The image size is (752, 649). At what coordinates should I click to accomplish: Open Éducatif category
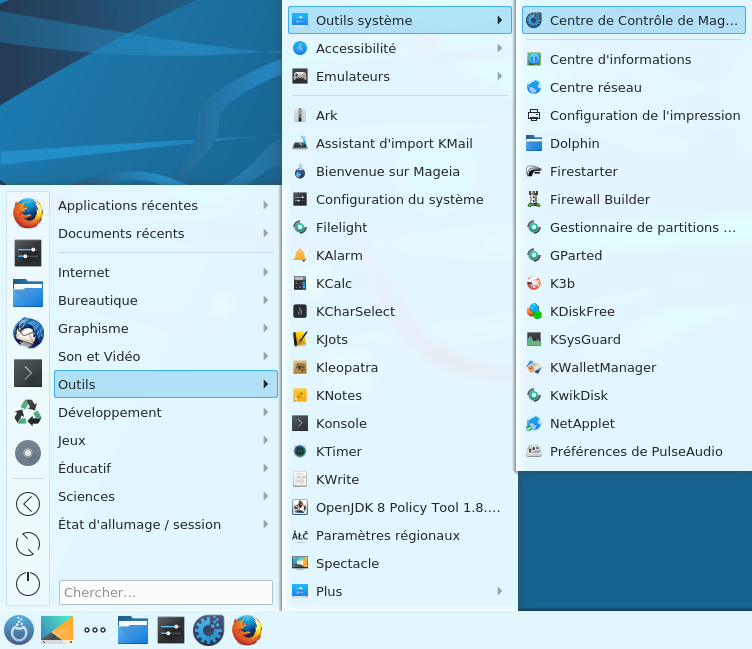click(x=165, y=468)
